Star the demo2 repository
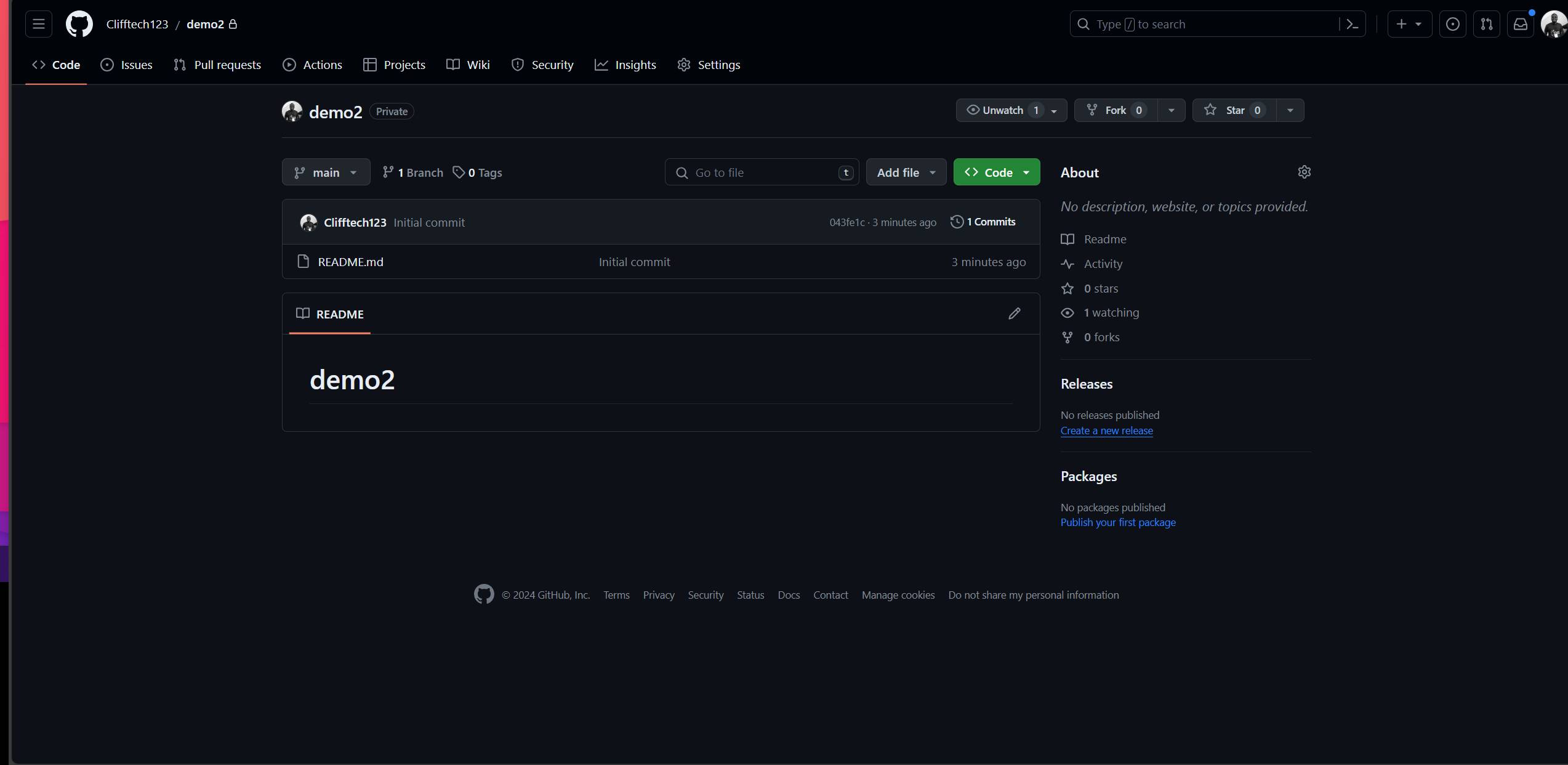This screenshot has width=1568, height=765. (1234, 110)
